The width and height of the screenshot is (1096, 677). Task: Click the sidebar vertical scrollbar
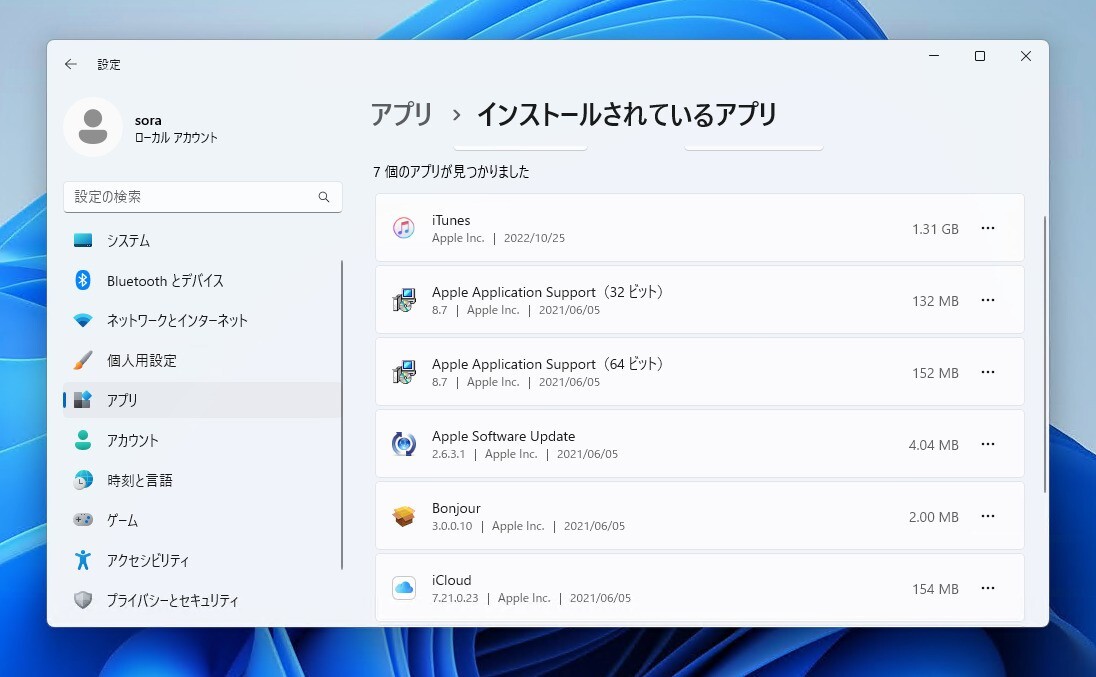[342, 415]
